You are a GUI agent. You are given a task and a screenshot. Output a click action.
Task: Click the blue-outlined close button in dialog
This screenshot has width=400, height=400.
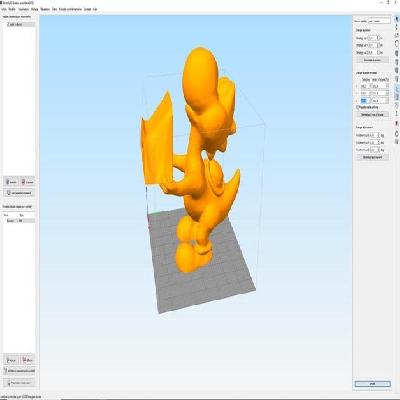click(x=373, y=384)
